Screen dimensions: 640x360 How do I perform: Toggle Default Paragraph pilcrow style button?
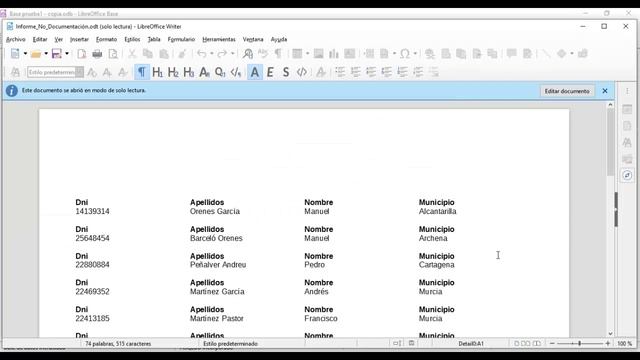142,72
